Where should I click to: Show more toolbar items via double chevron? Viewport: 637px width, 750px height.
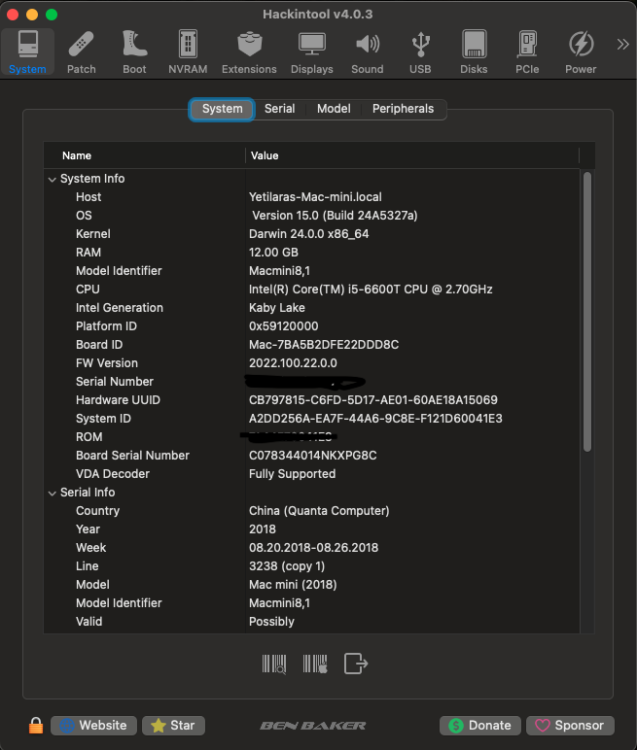click(623, 44)
